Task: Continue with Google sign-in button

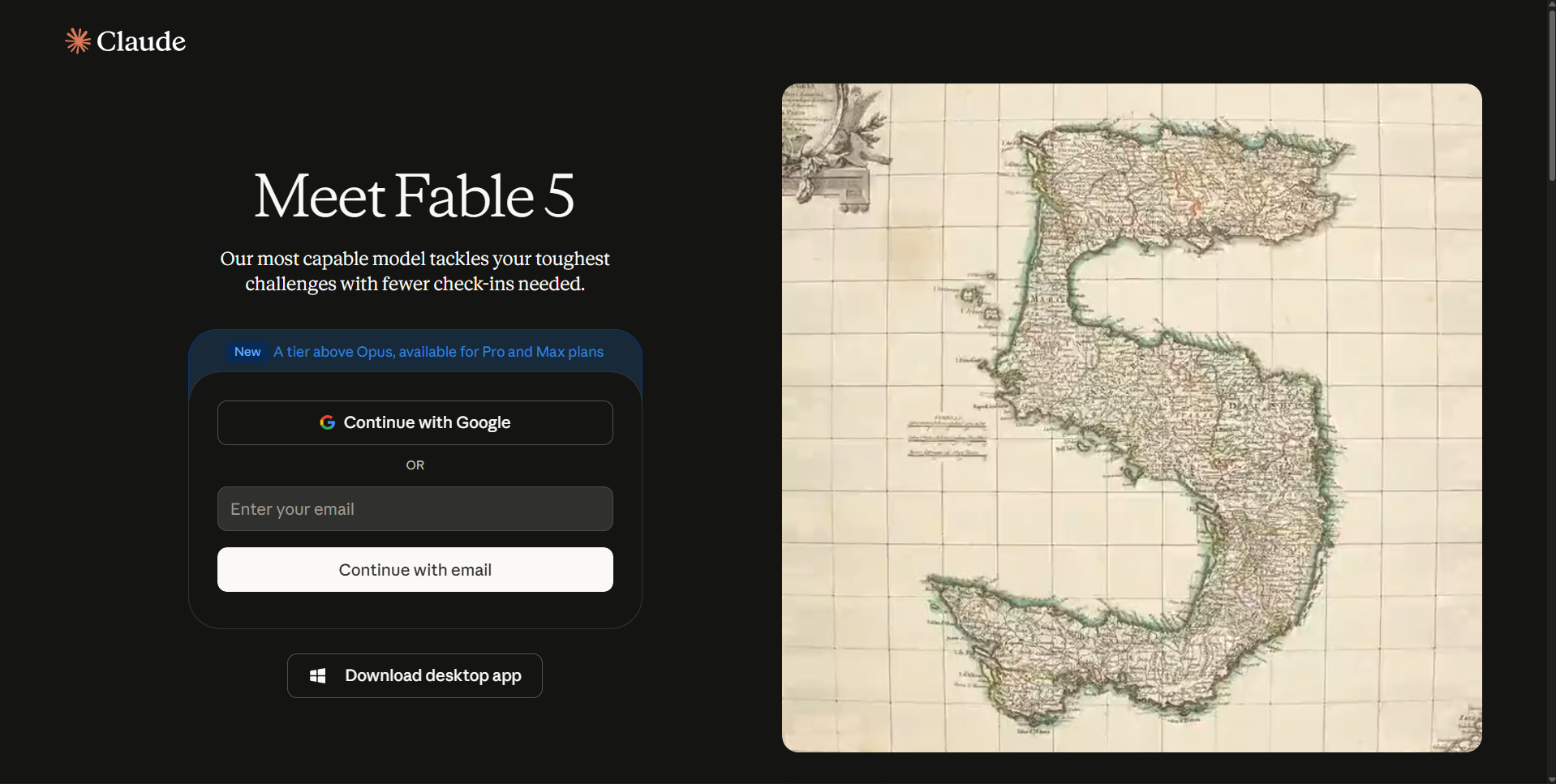Action: point(415,422)
